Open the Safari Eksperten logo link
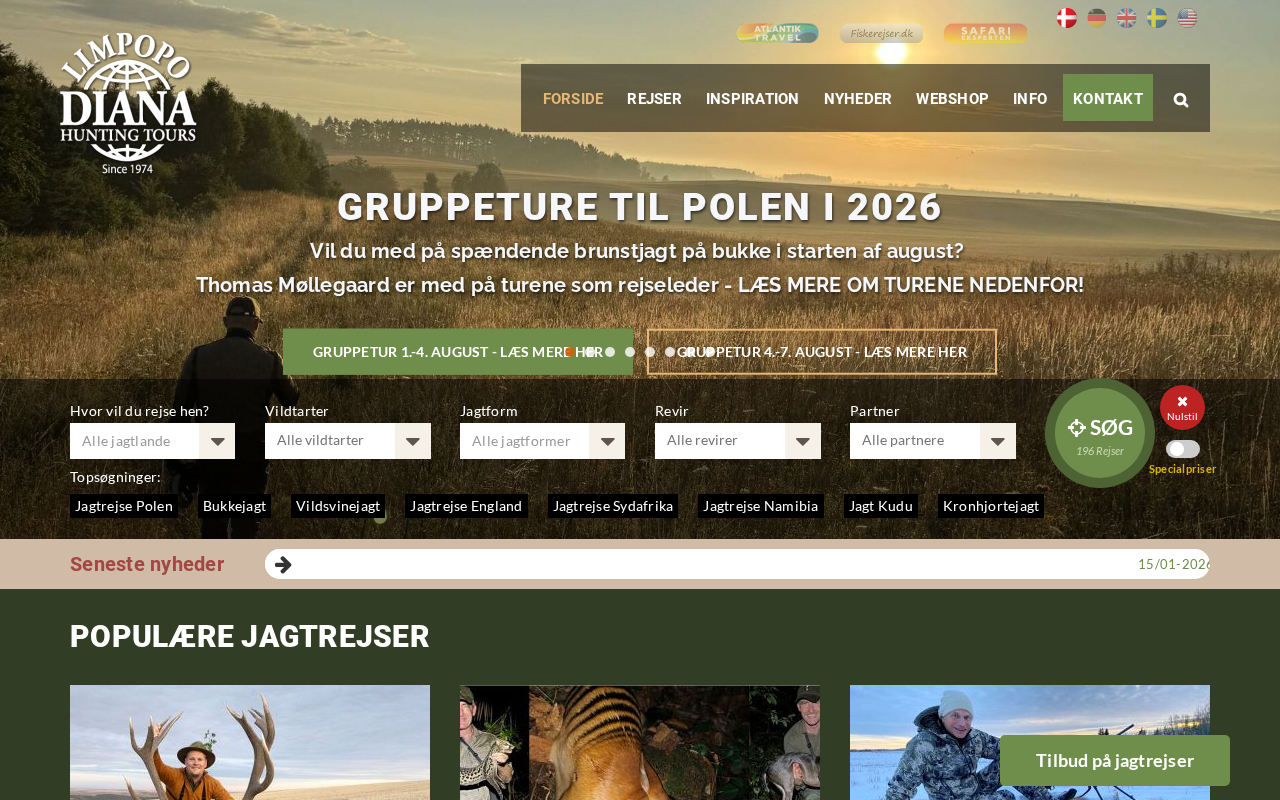Image resolution: width=1280 pixels, height=800 pixels. 986,33
